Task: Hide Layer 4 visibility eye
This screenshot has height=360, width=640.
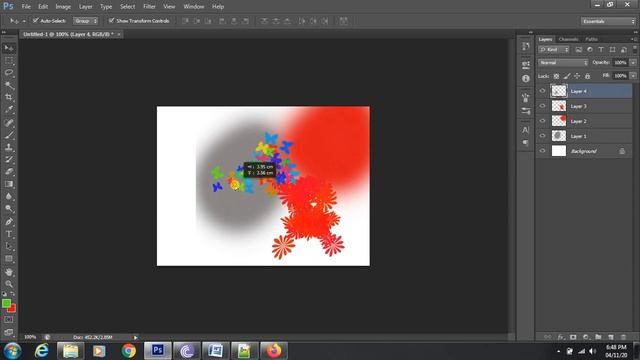Action: tap(542, 91)
